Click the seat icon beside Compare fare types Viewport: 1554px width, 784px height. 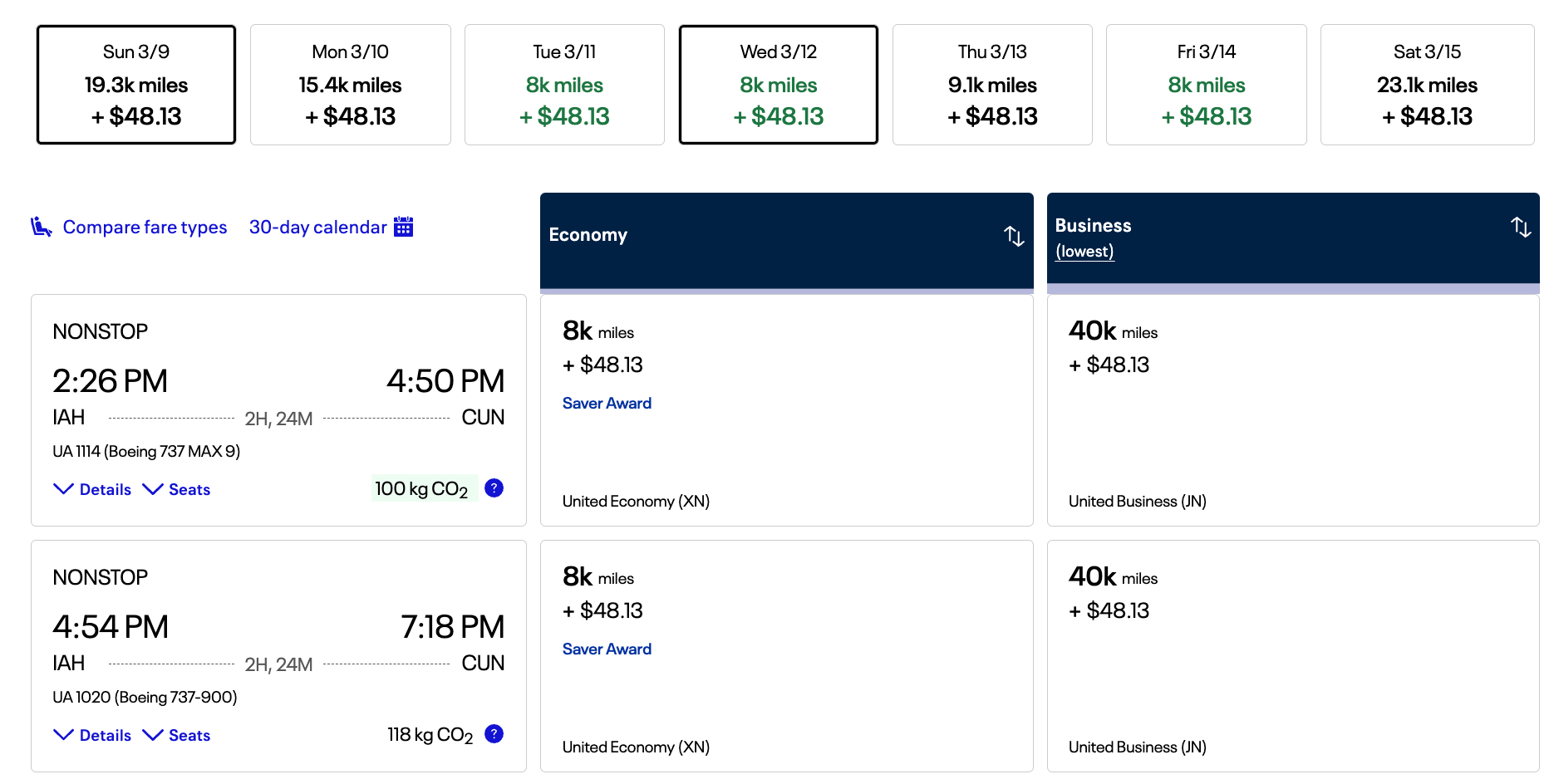tap(42, 227)
